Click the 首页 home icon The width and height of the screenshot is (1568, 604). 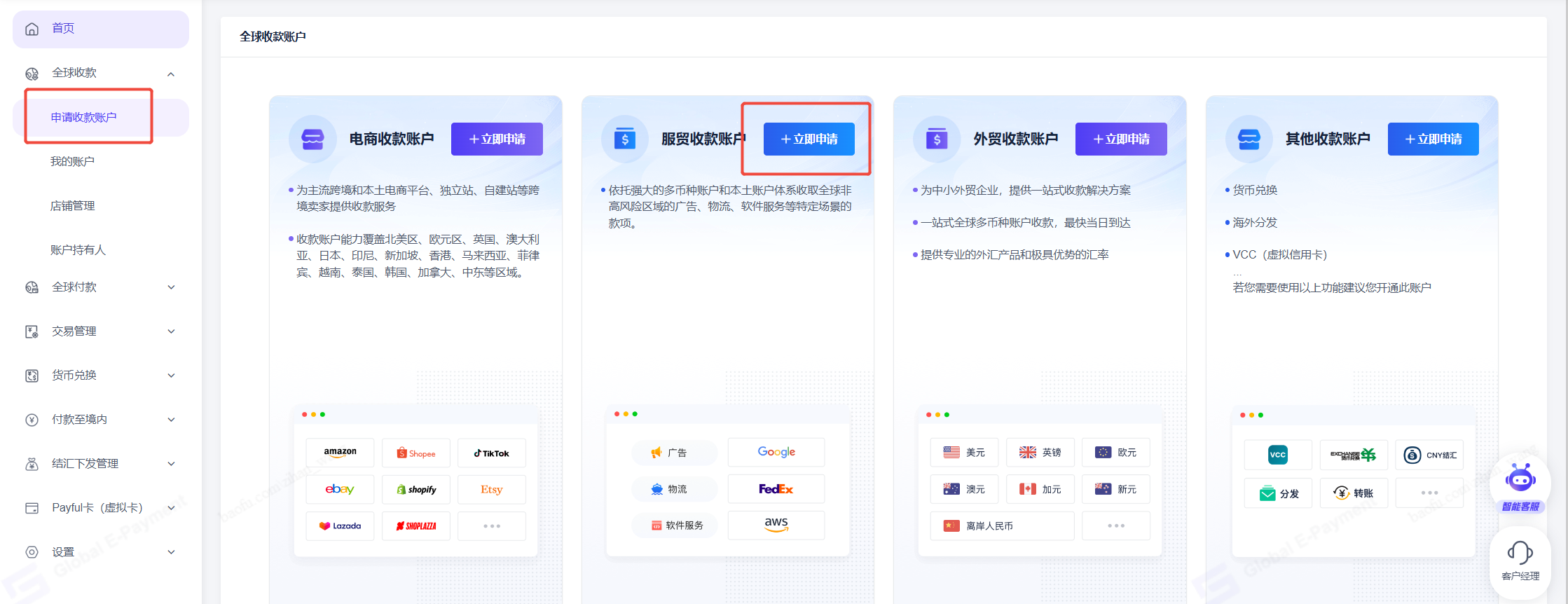click(32, 29)
